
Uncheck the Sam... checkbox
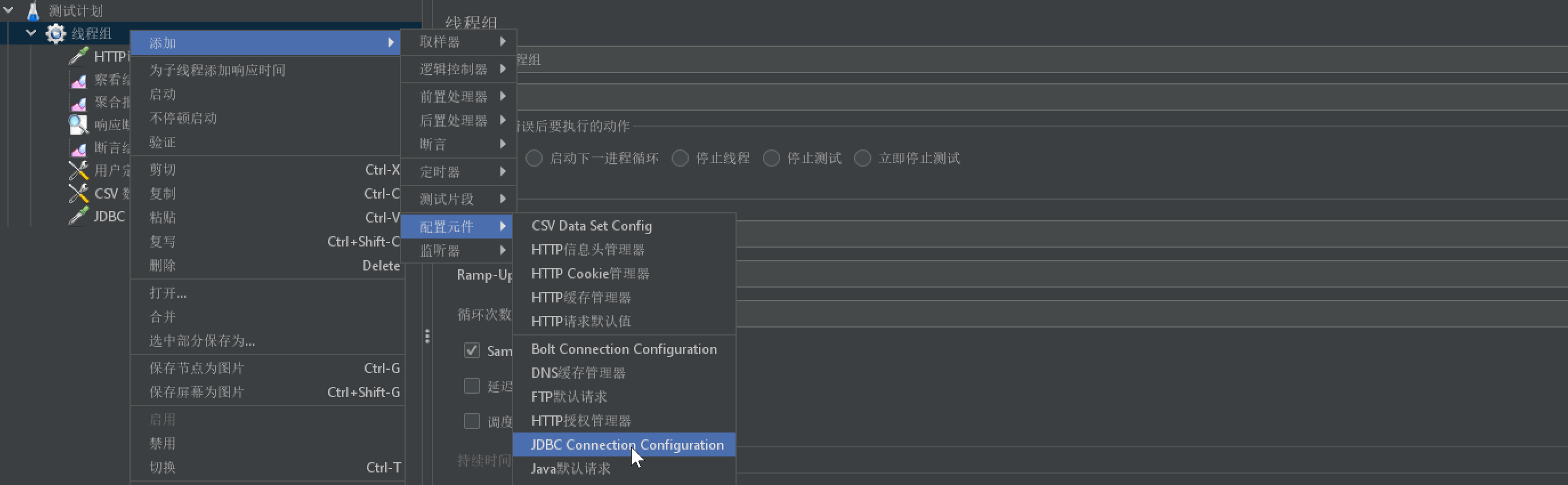point(472,350)
